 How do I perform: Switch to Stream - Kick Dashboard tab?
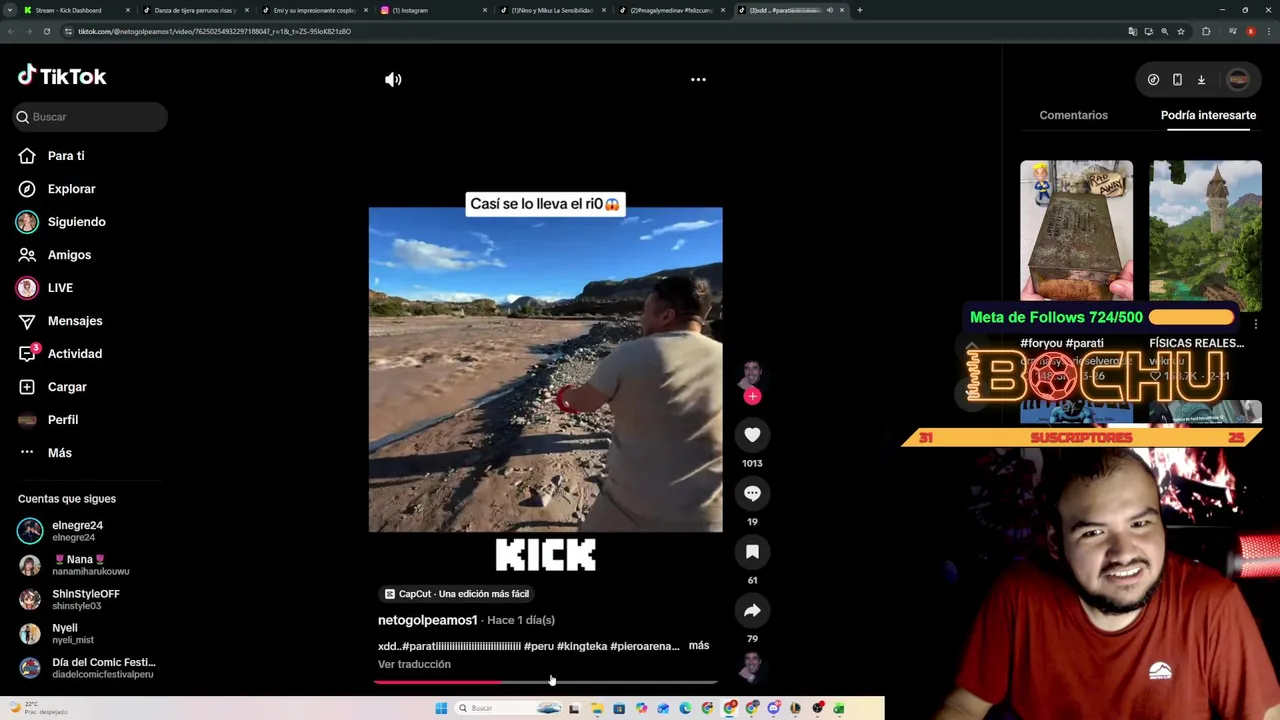pyautogui.click(x=78, y=10)
